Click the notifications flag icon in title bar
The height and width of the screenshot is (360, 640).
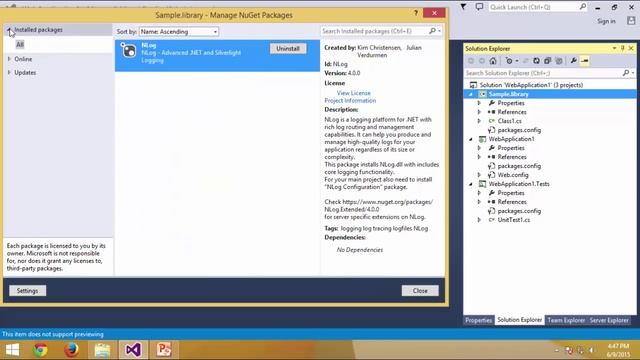pyautogui.click(x=463, y=7)
